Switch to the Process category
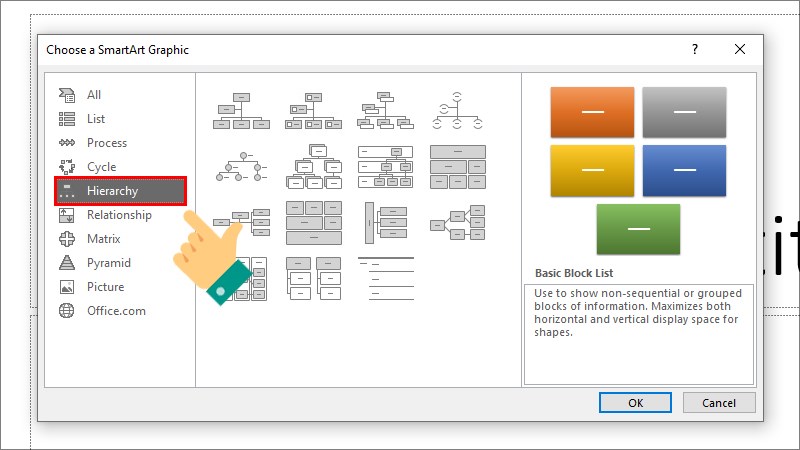 pos(106,143)
